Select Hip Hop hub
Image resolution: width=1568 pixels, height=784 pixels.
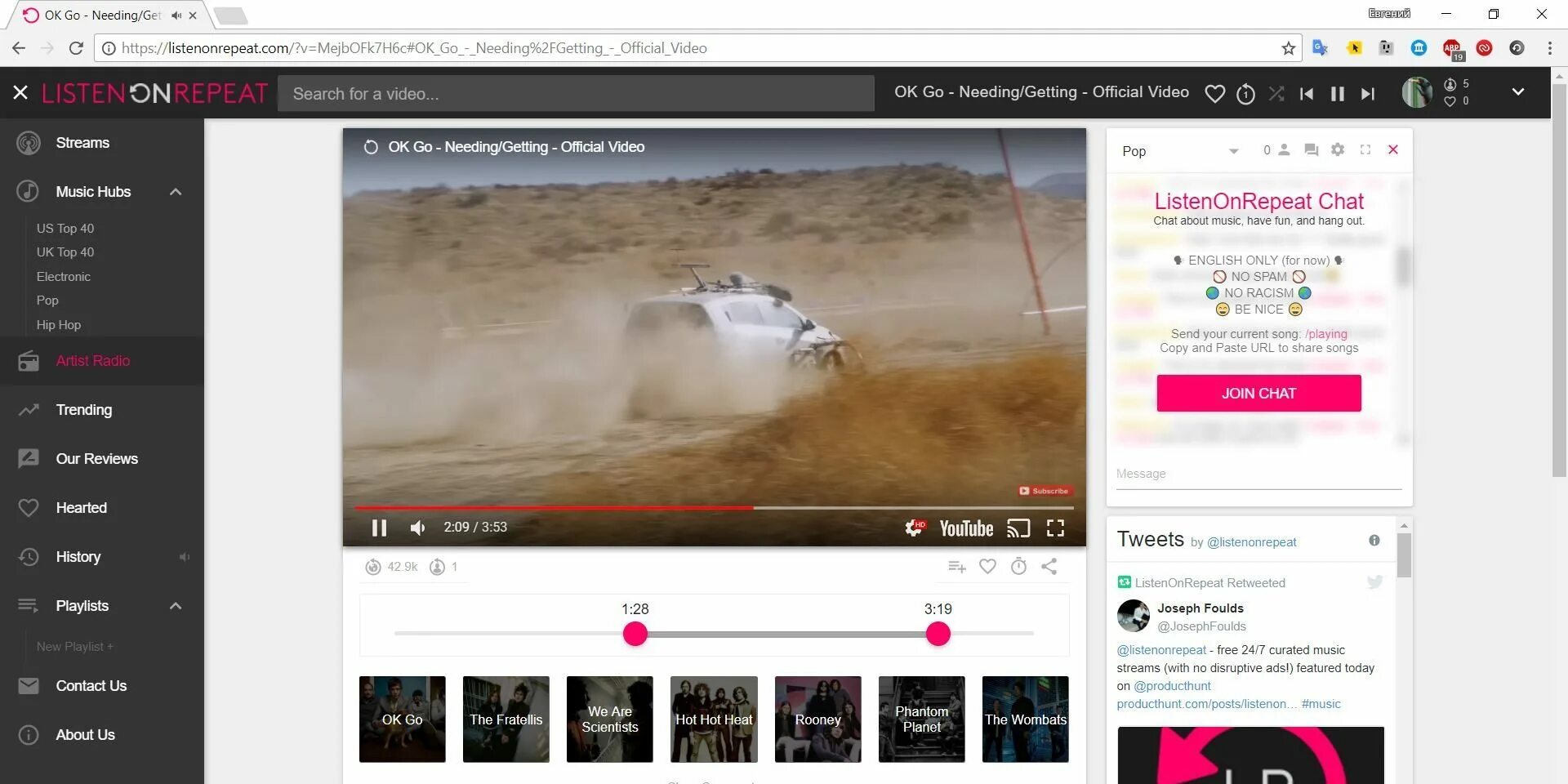pyautogui.click(x=59, y=324)
